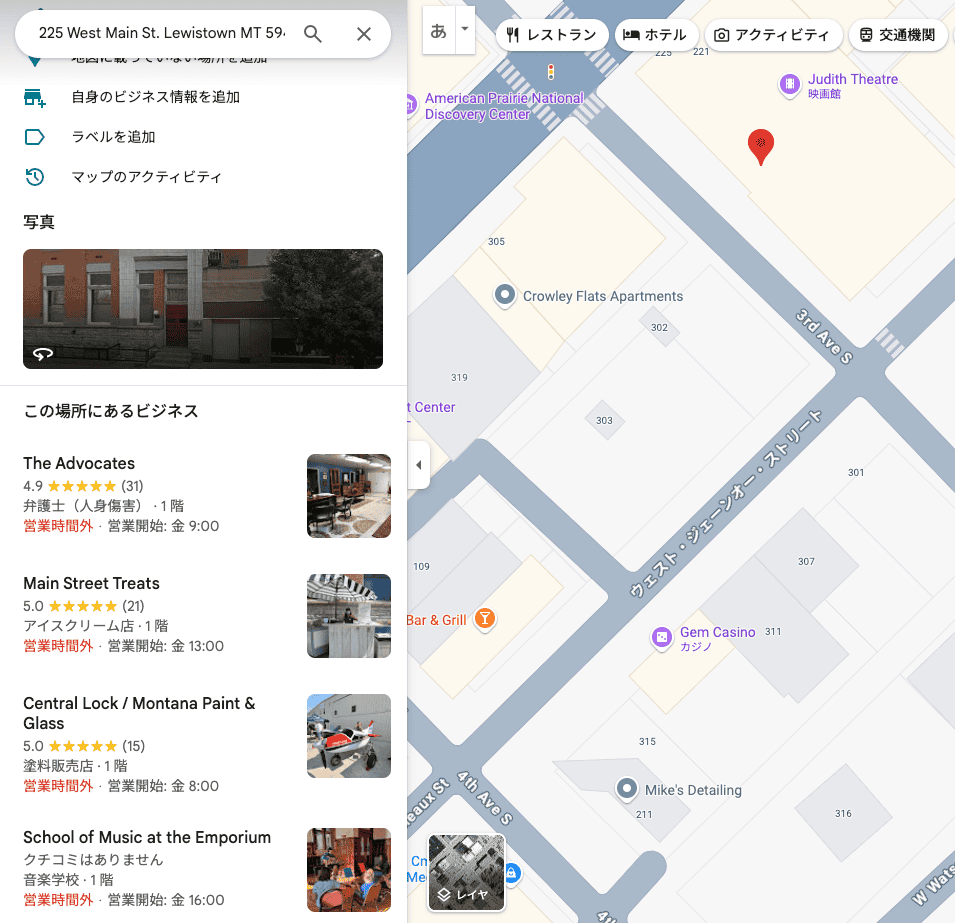
Task: Click the ウェスト・ジェーンオー・ストリート street label
Action: click(725, 503)
